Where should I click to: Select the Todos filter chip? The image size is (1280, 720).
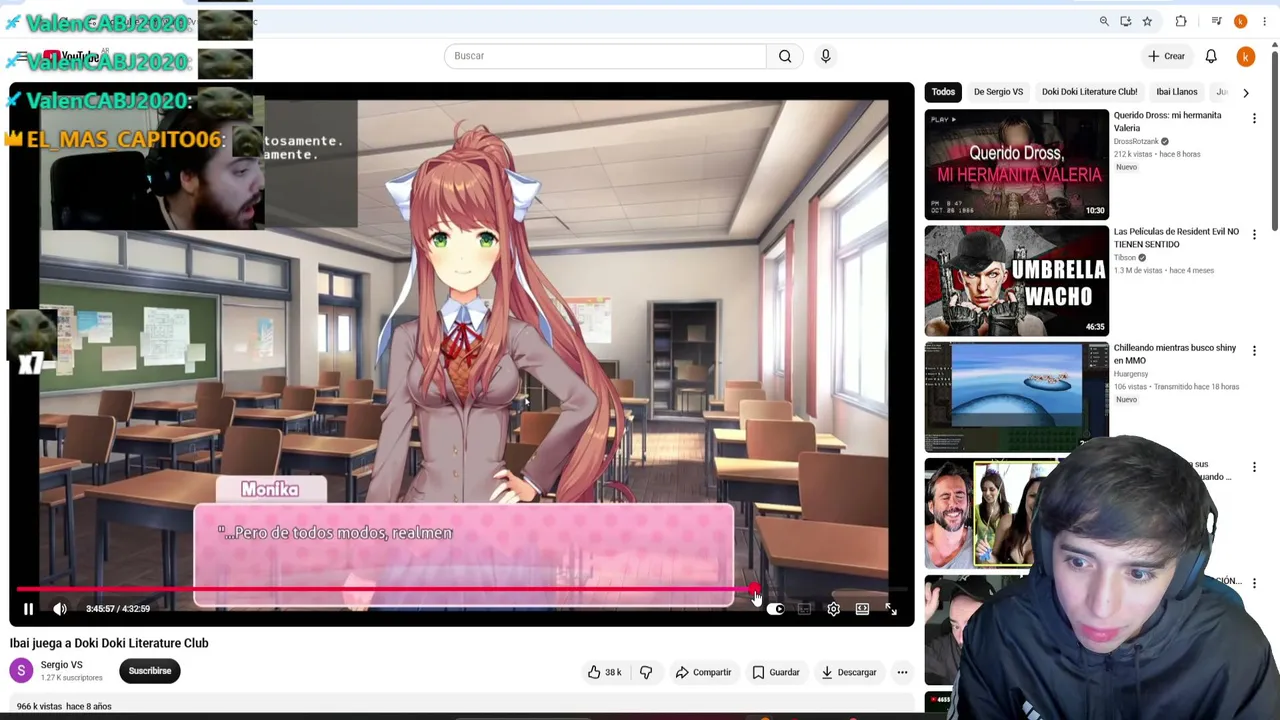pos(943,92)
